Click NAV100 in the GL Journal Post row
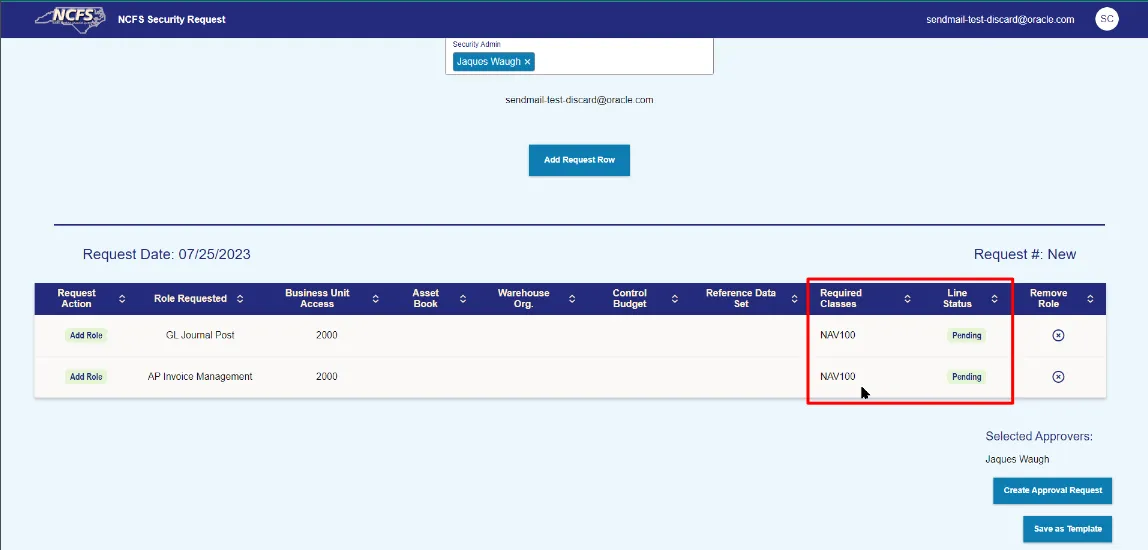1148x550 pixels. pyautogui.click(x=838, y=335)
